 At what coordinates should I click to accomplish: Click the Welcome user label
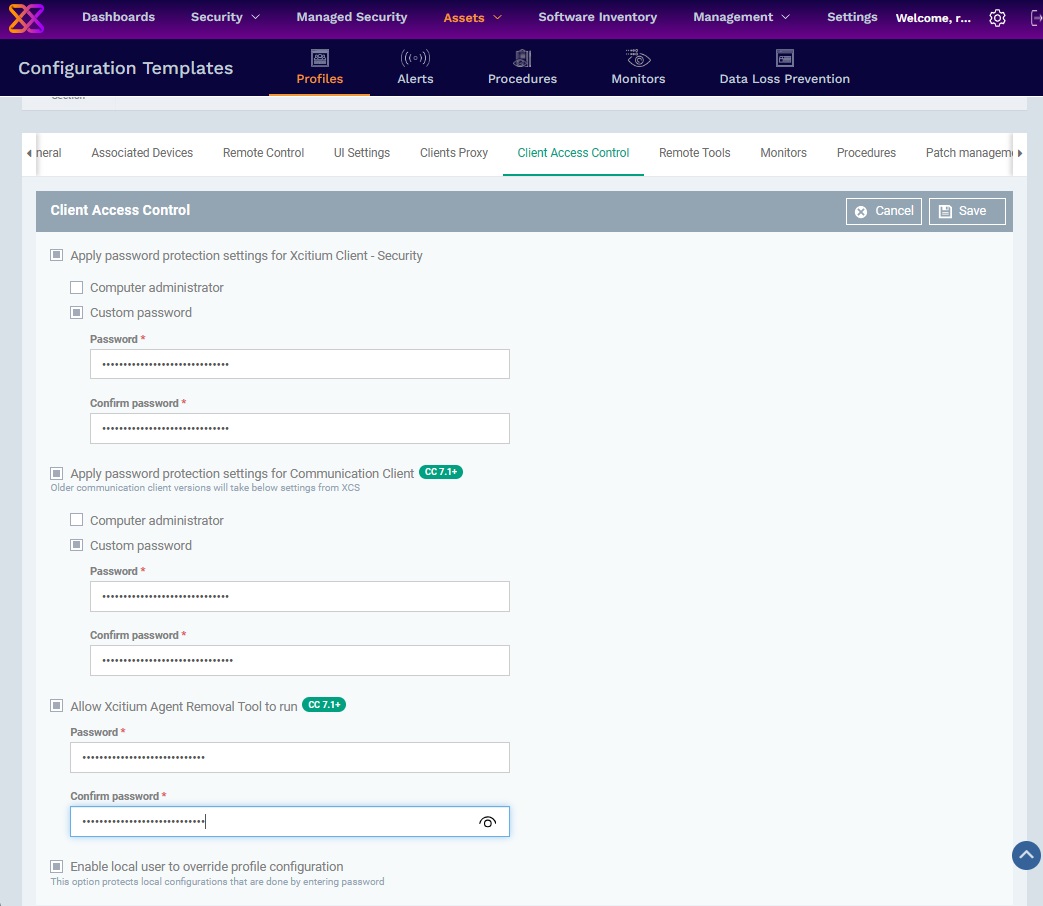point(933,18)
